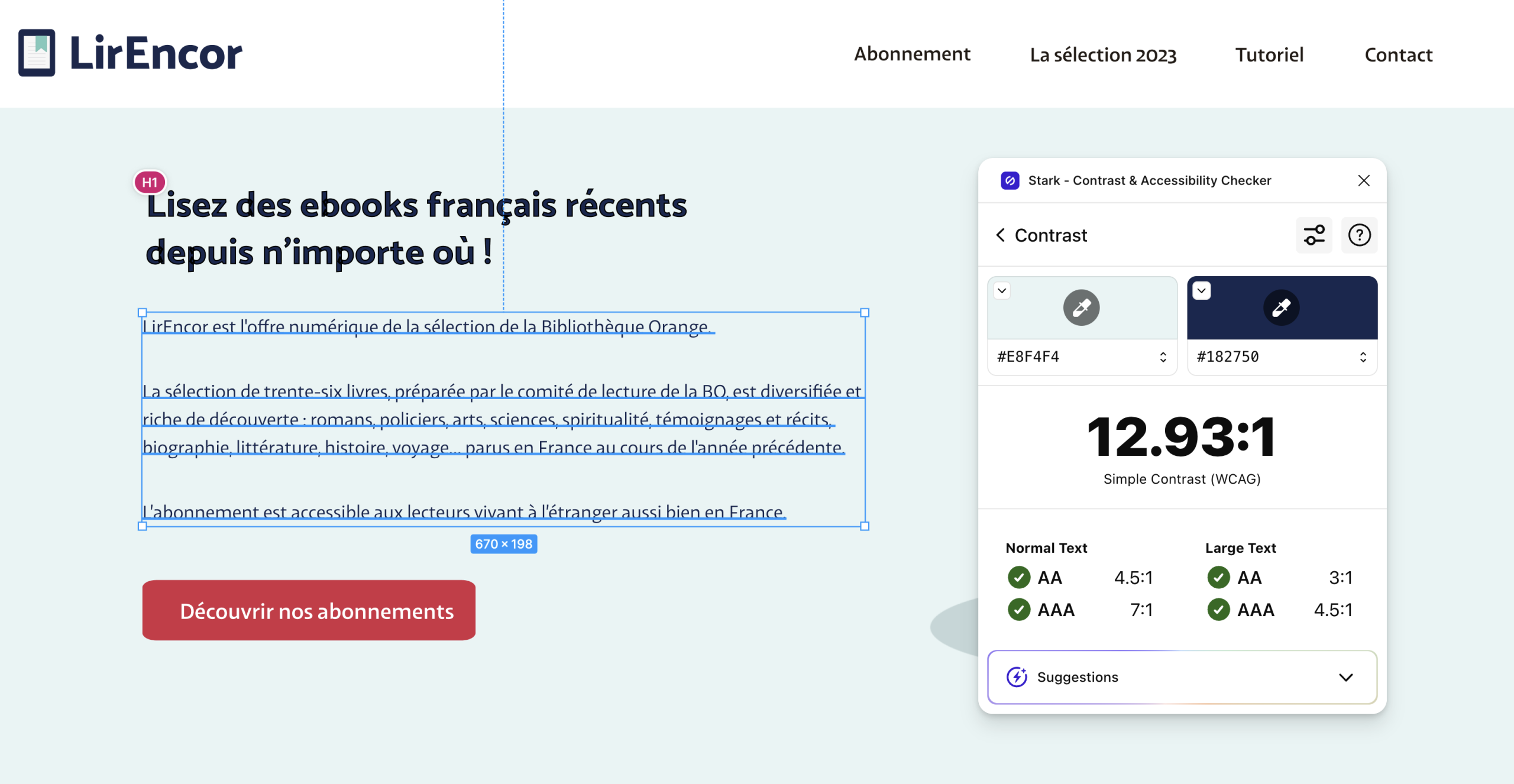Click the stepper beside #182750

pyautogui.click(x=1363, y=357)
